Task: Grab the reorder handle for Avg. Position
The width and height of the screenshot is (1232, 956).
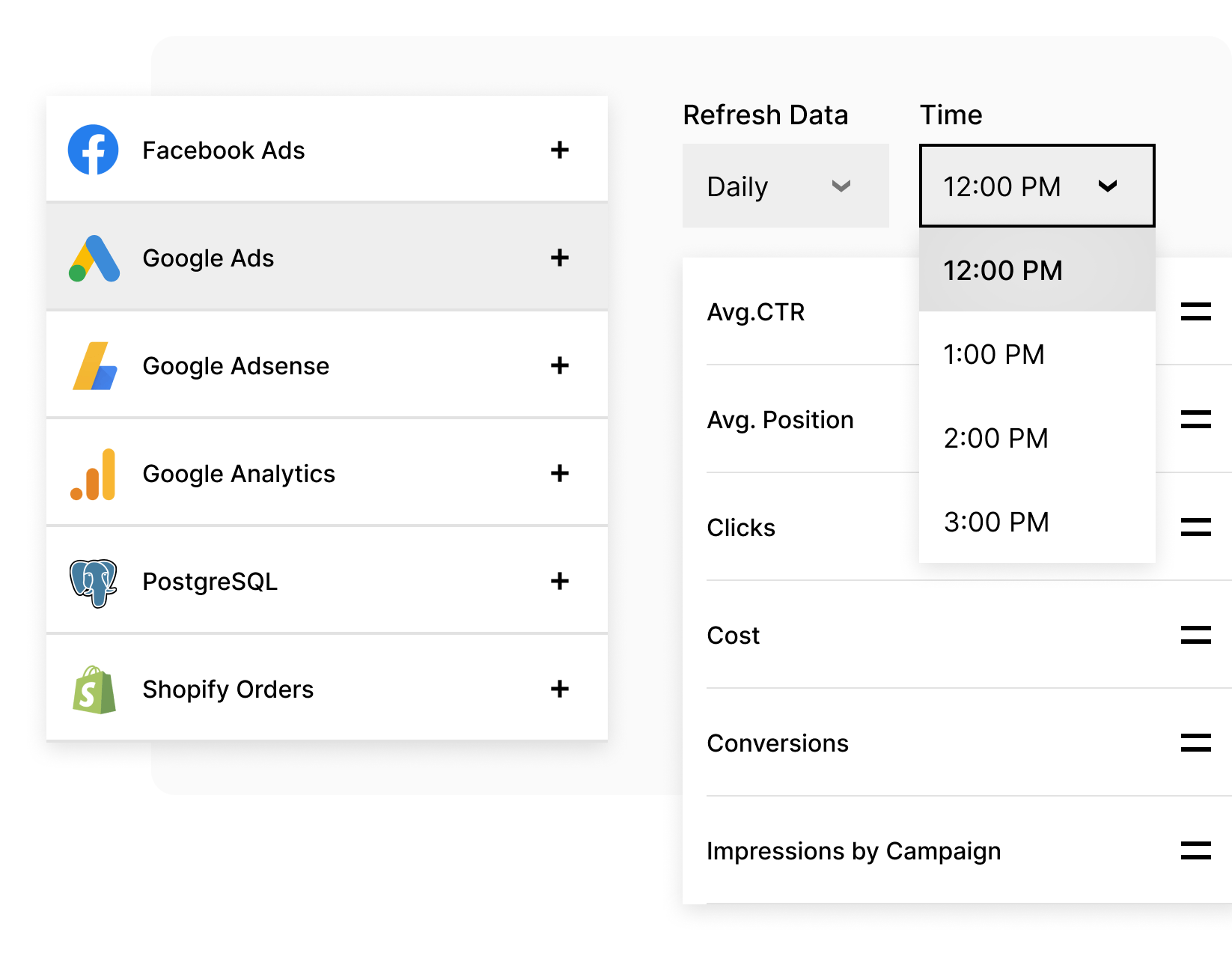Action: coord(1196,419)
